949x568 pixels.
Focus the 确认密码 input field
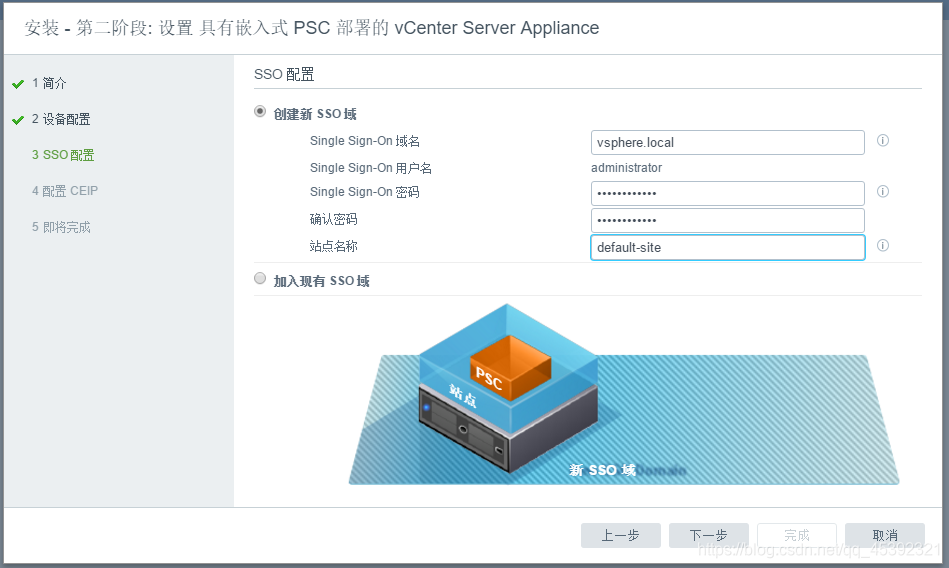pyautogui.click(x=727, y=220)
